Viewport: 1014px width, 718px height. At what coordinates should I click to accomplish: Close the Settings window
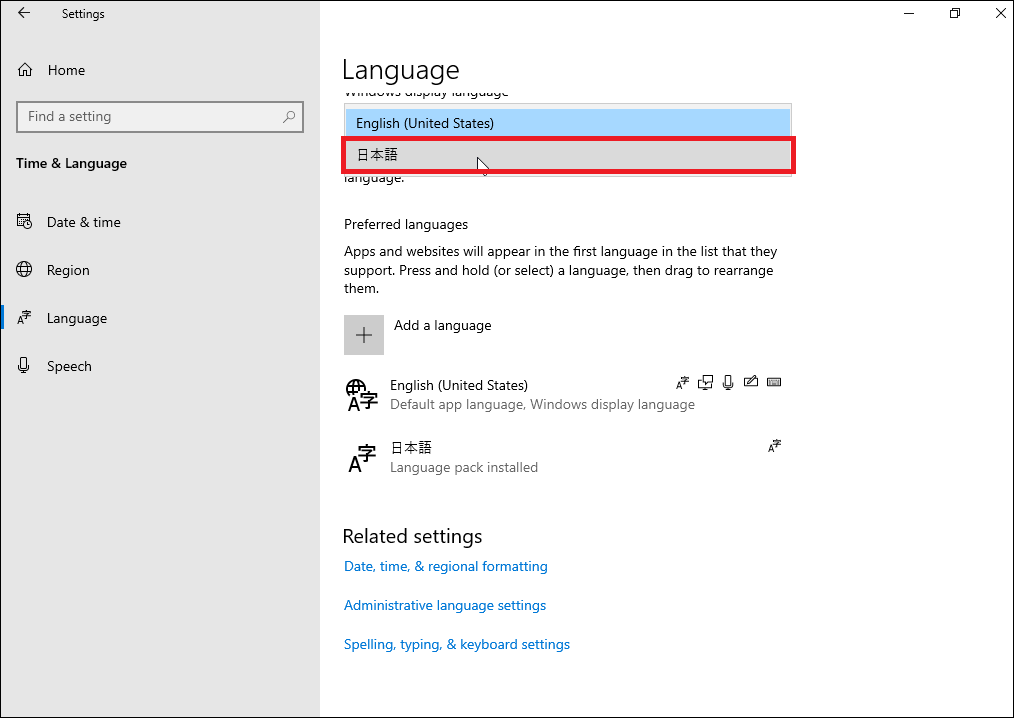pyautogui.click(x=1000, y=13)
